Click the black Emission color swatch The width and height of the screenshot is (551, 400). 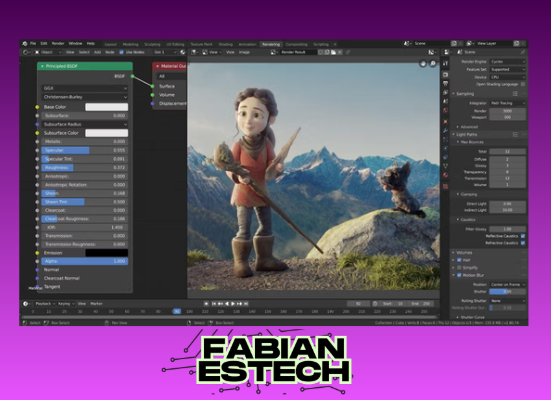(x=106, y=253)
